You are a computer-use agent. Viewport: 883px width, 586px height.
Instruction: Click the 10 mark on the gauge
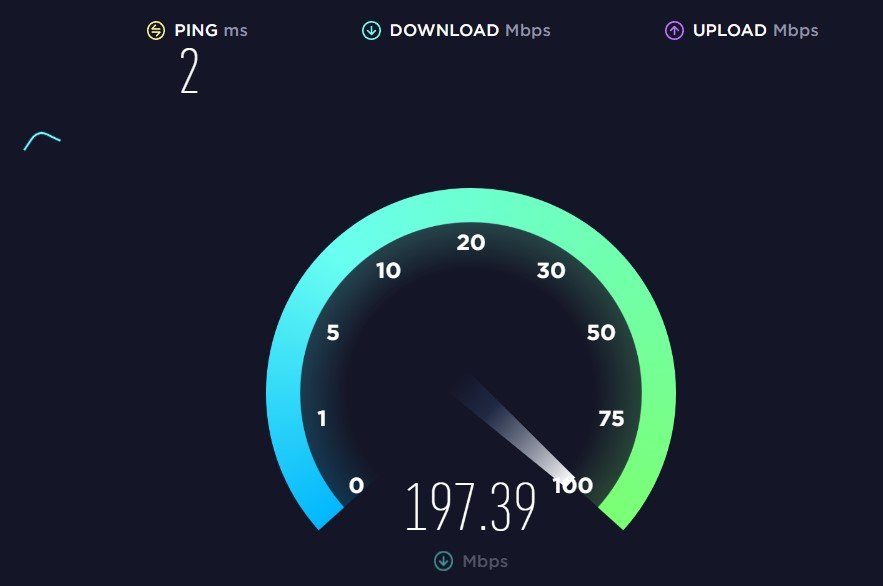[389, 270]
